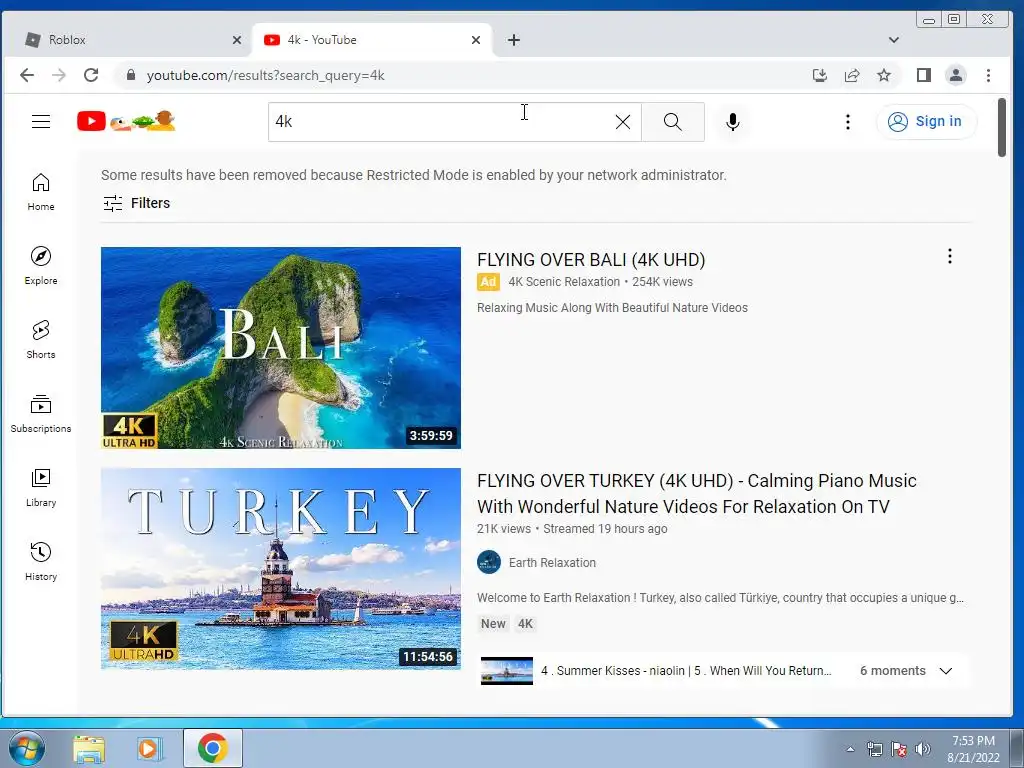Image resolution: width=1024 pixels, height=768 pixels.
Task: Click 'Relaxing Music Along With Beautiful Nature Videos'
Action: (x=612, y=308)
